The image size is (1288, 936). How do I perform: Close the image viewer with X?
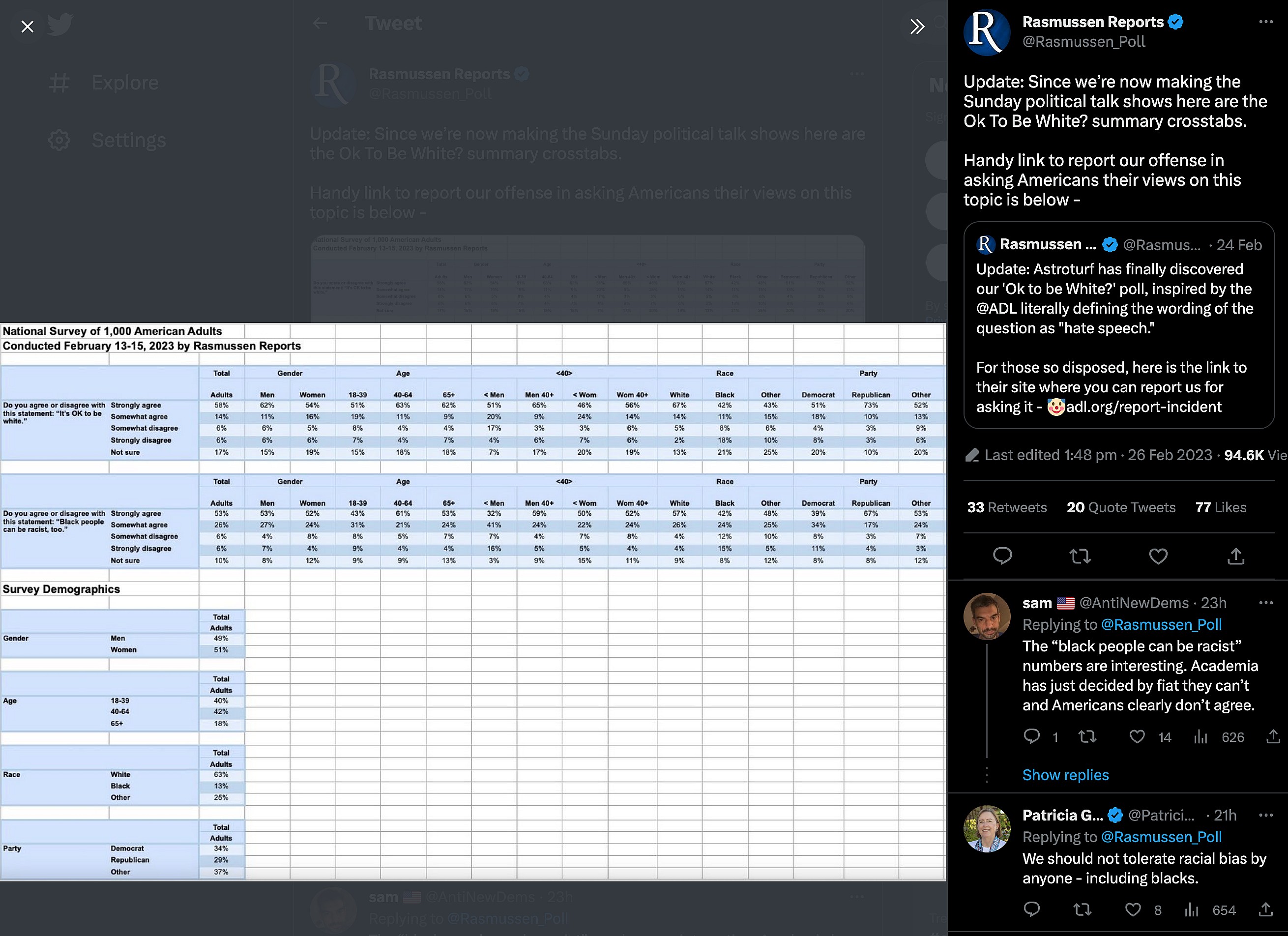[x=27, y=27]
